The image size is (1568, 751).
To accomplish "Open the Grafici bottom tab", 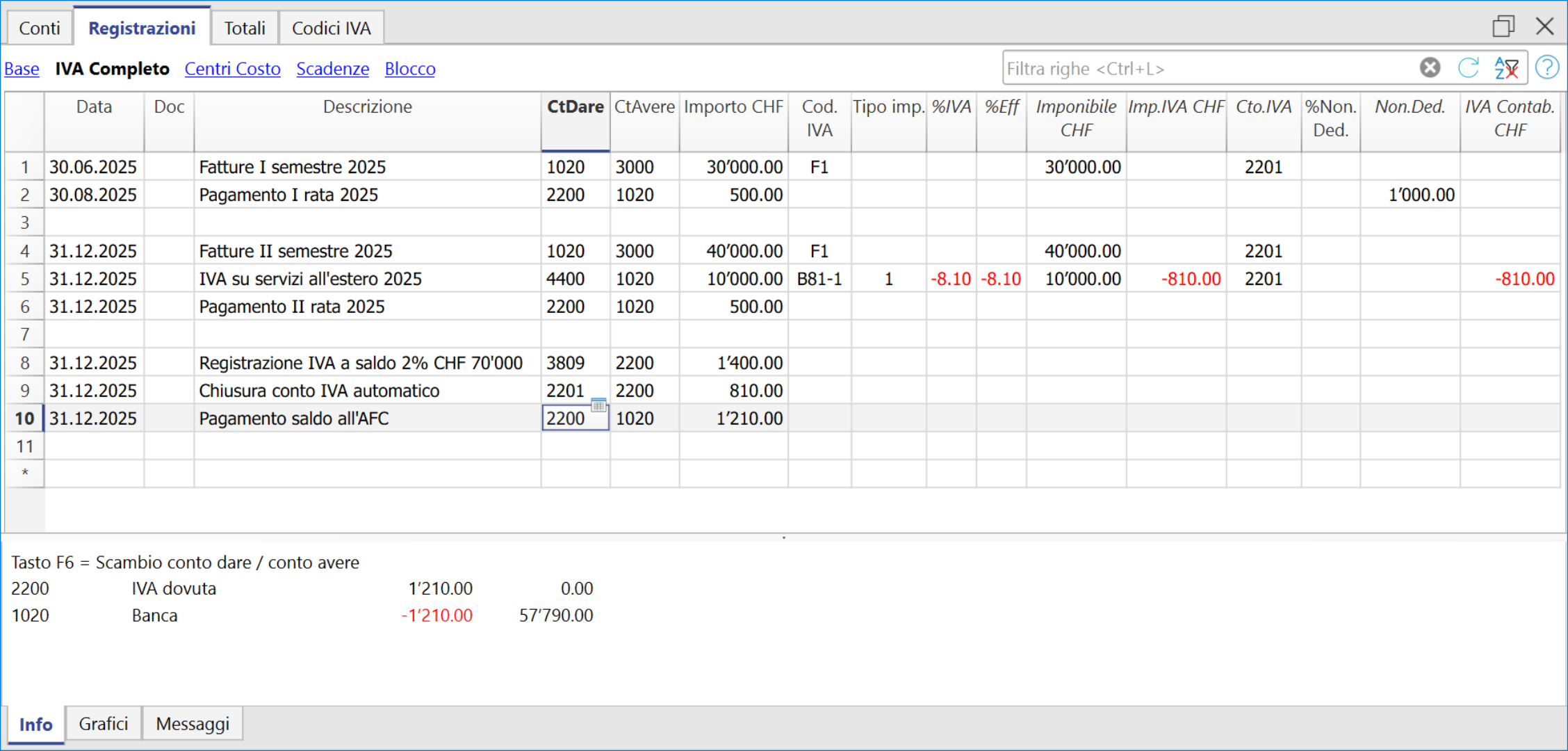I will pyautogui.click(x=104, y=724).
